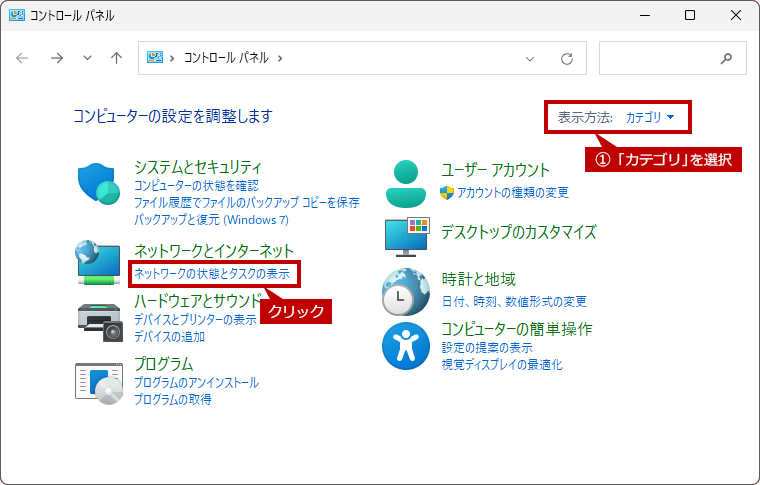
Task: Click デバイスの追加 link
Action: click(169, 337)
